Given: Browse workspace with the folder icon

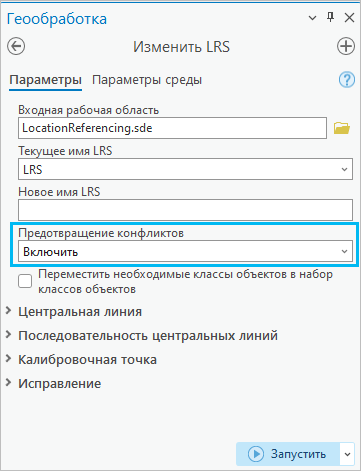Looking at the screenshot, I should coord(342,128).
